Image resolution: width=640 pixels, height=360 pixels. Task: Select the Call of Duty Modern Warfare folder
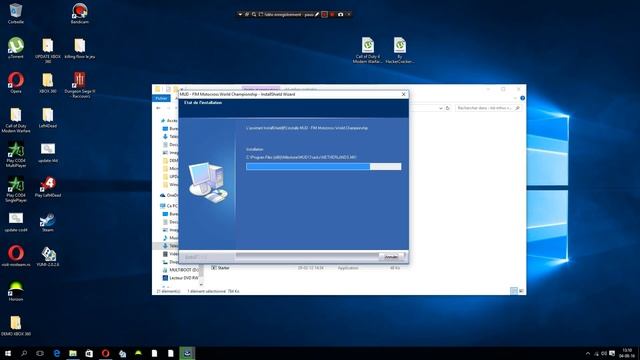16,120
